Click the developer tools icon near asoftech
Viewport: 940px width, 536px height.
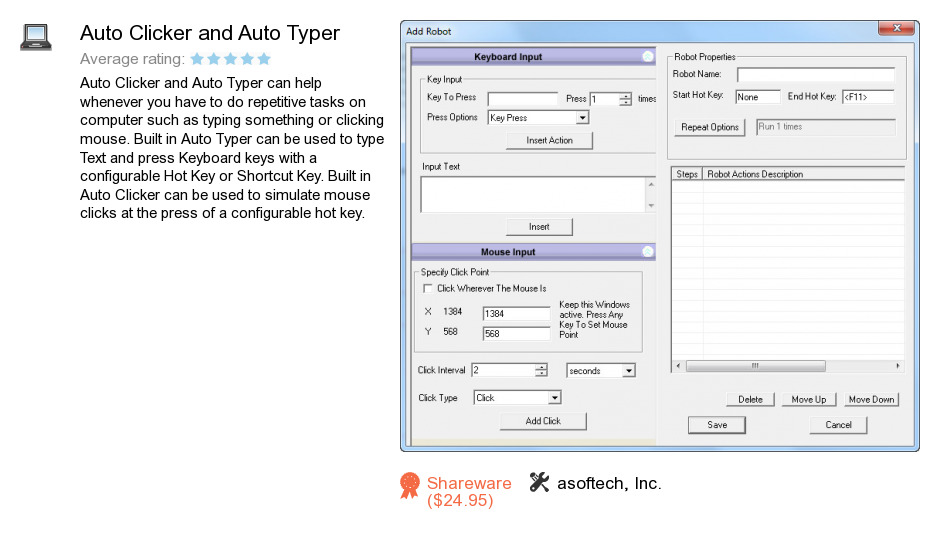pyautogui.click(x=539, y=482)
